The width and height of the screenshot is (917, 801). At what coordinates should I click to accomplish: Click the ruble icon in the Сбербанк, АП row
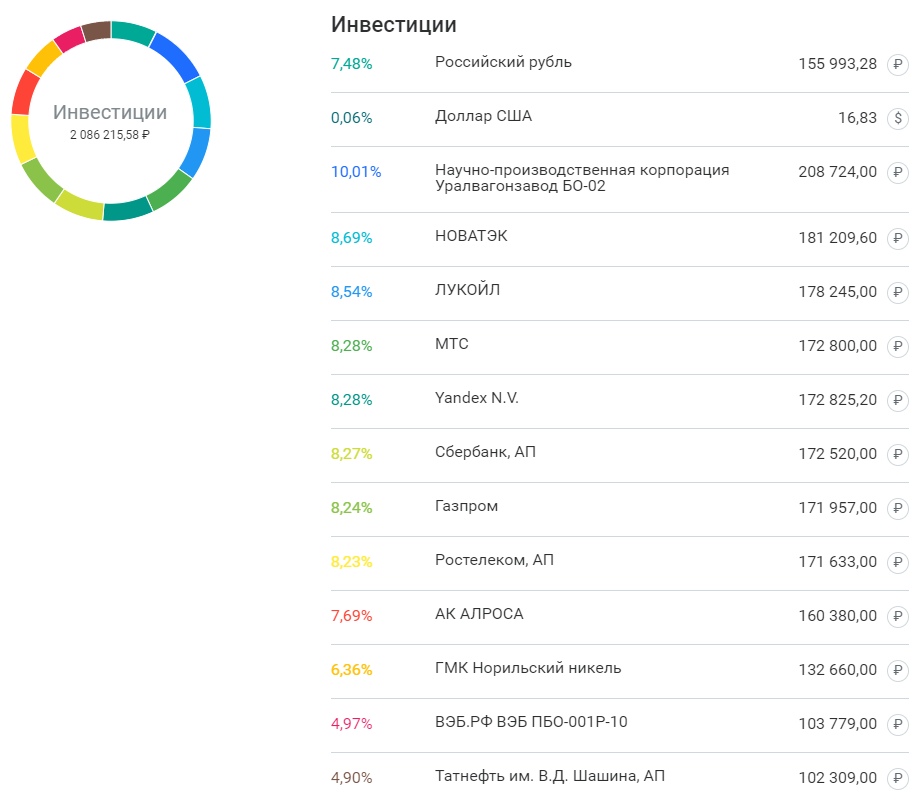(x=898, y=454)
